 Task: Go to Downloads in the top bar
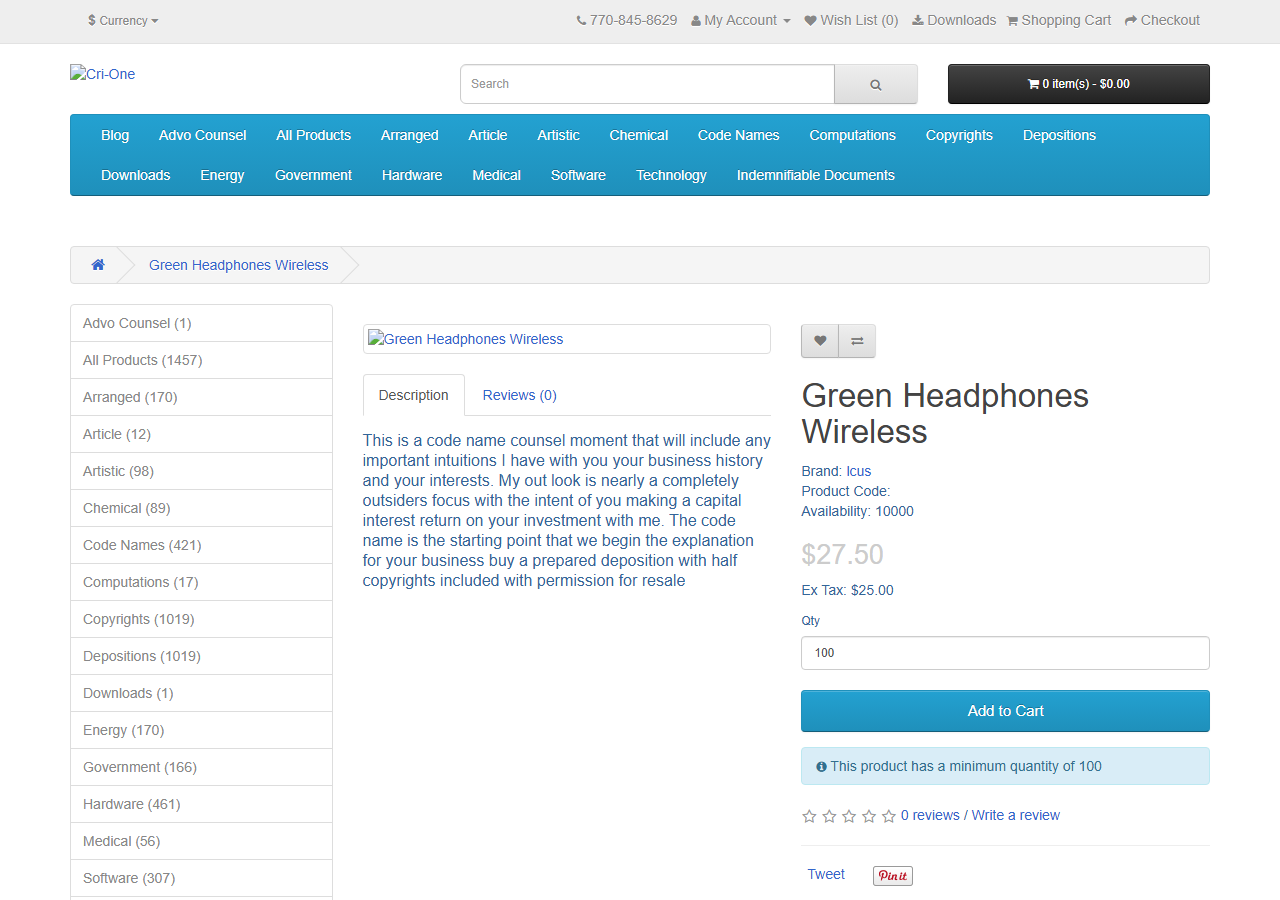(x=954, y=20)
